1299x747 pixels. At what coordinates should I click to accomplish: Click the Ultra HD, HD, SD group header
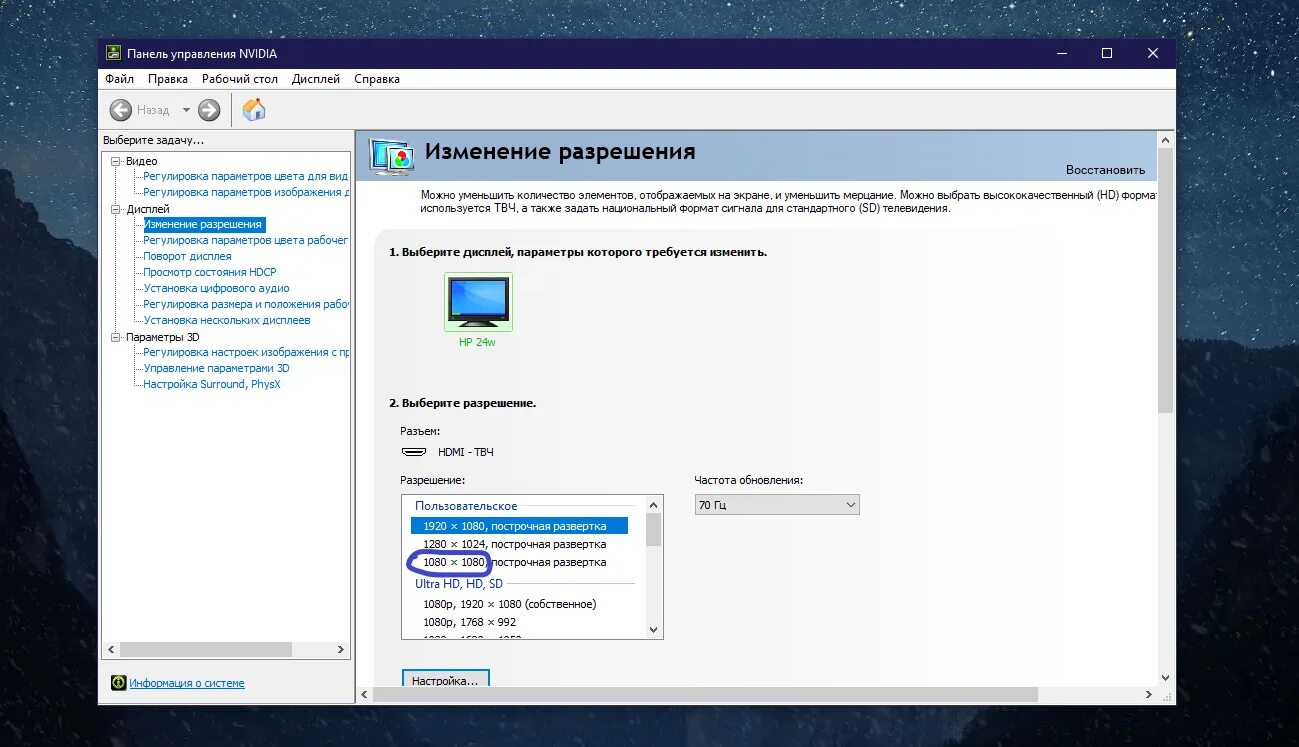(459, 584)
